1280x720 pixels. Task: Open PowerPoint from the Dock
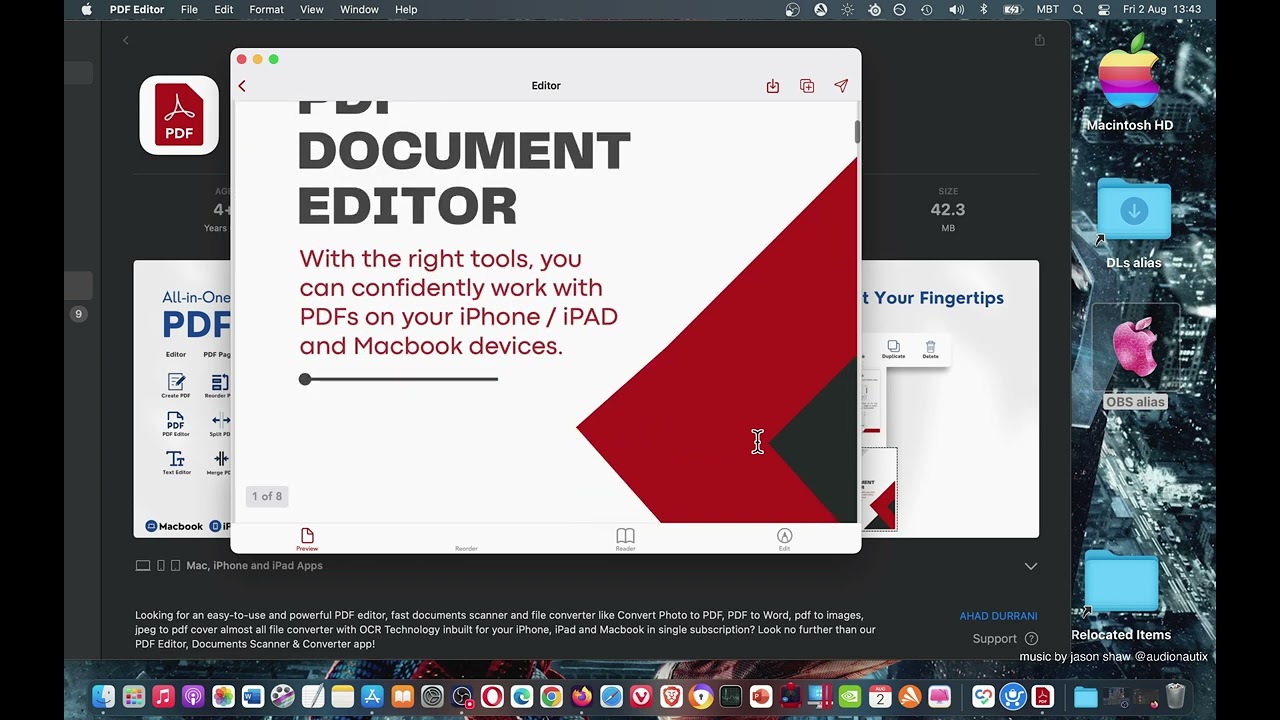[x=760, y=696]
